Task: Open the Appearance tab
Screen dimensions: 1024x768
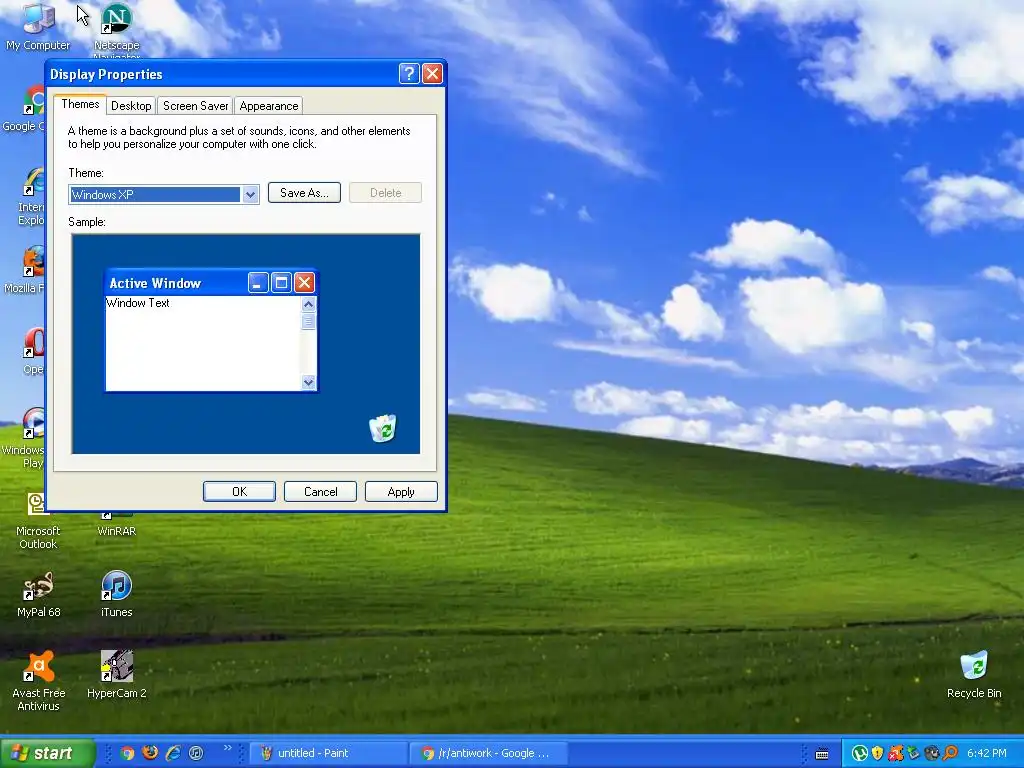Action: point(268,106)
